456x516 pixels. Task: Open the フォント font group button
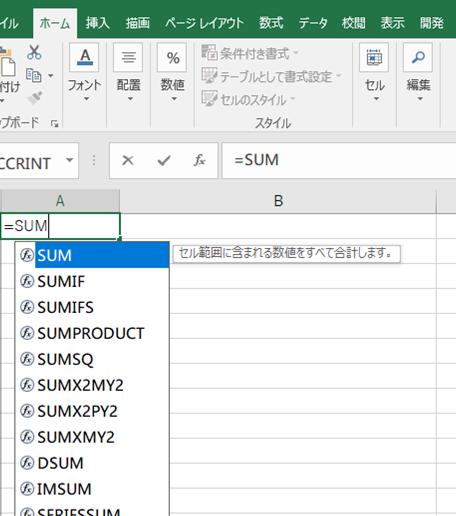pos(84,73)
